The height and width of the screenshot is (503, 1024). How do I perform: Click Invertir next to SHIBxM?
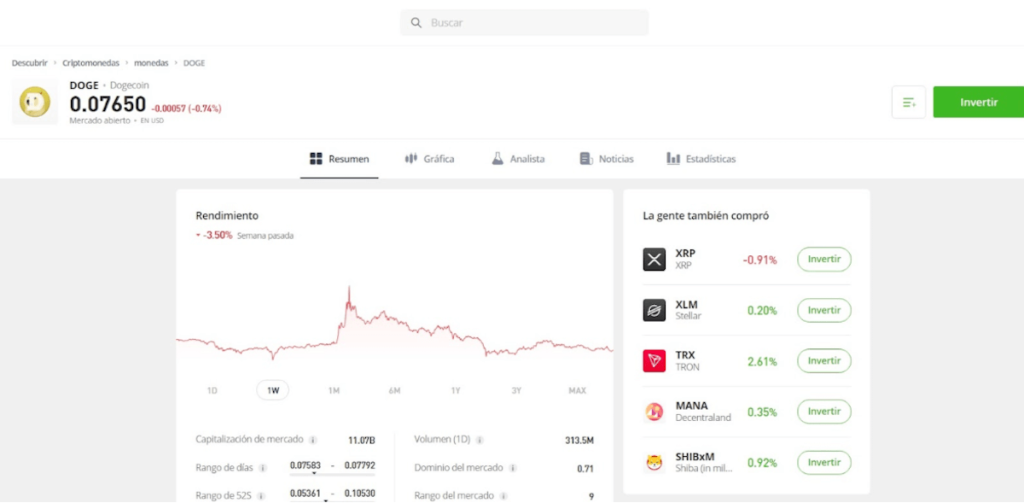pos(824,462)
